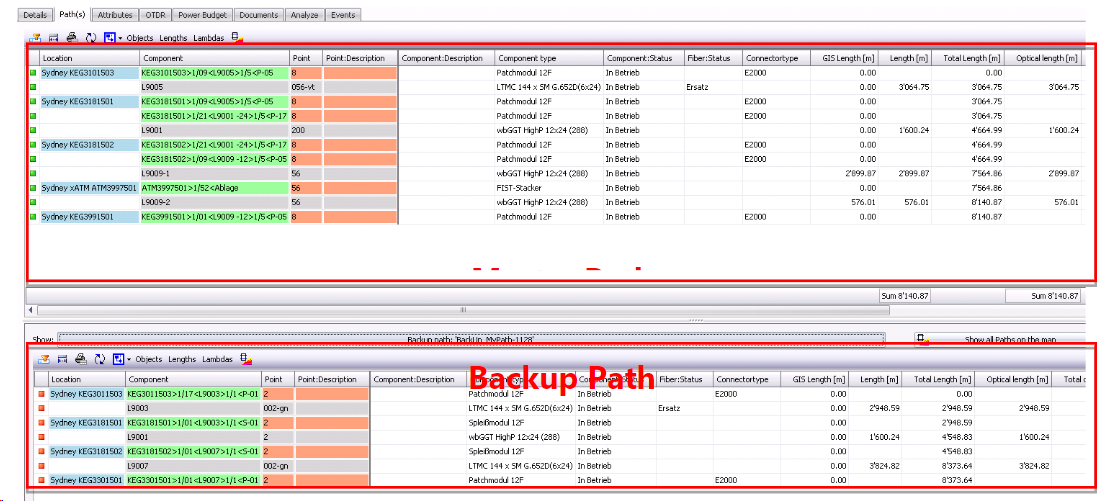The width and height of the screenshot is (1105, 501).
Task: Print the backup path table
Action: click(x=80, y=359)
